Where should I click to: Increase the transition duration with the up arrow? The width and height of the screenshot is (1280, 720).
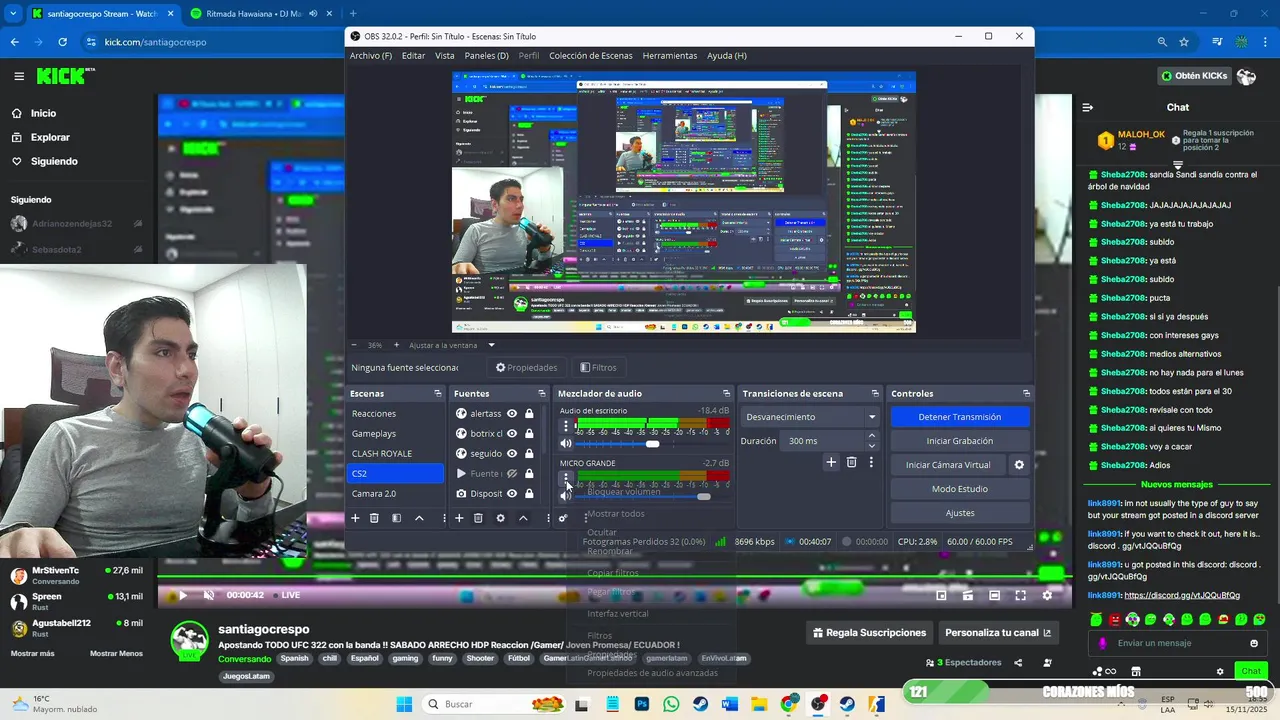pos(872,436)
